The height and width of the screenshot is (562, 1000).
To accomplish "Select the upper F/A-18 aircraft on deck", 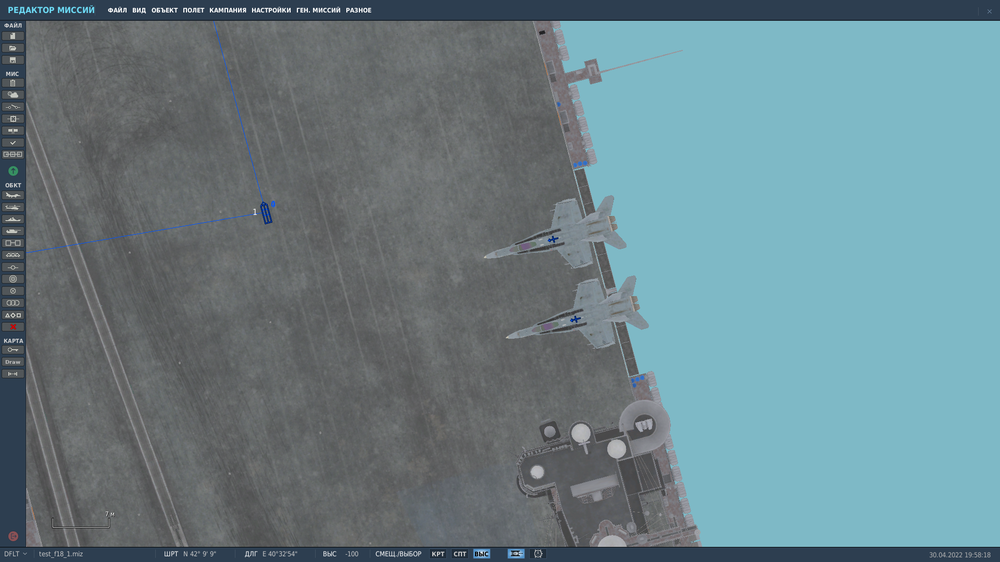I will (554, 239).
